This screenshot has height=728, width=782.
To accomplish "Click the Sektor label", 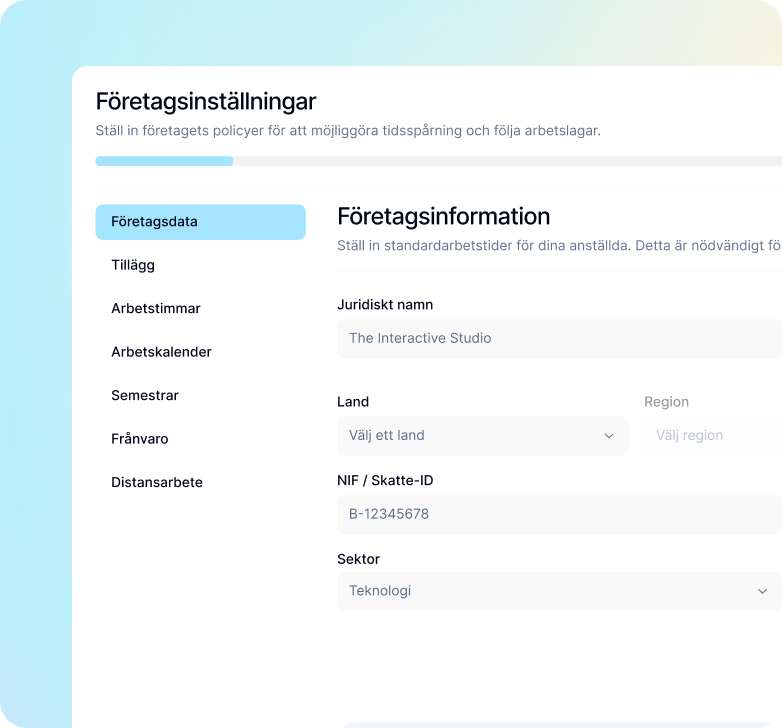I will (359, 559).
